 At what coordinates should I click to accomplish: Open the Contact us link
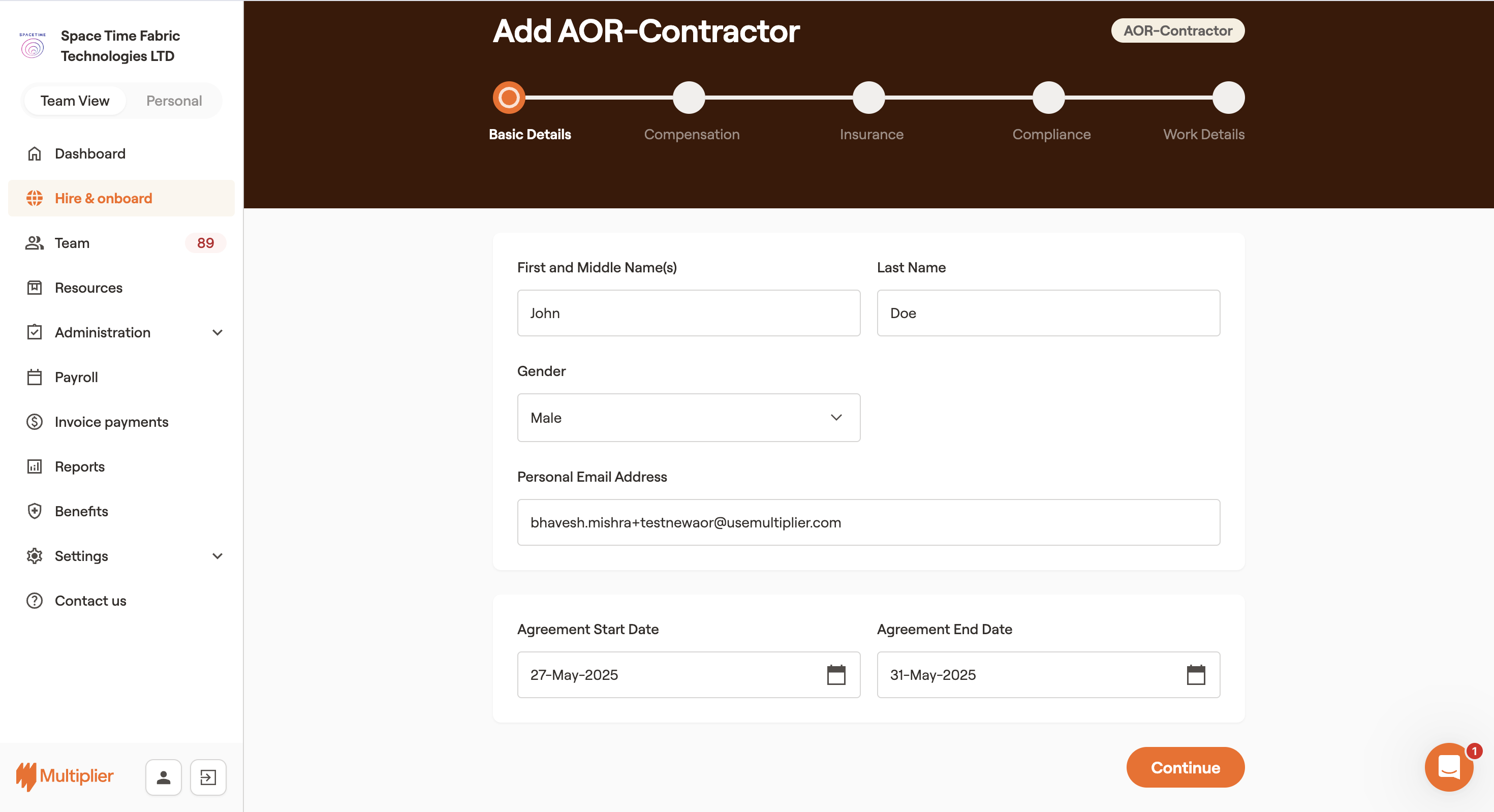(x=90, y=601)
